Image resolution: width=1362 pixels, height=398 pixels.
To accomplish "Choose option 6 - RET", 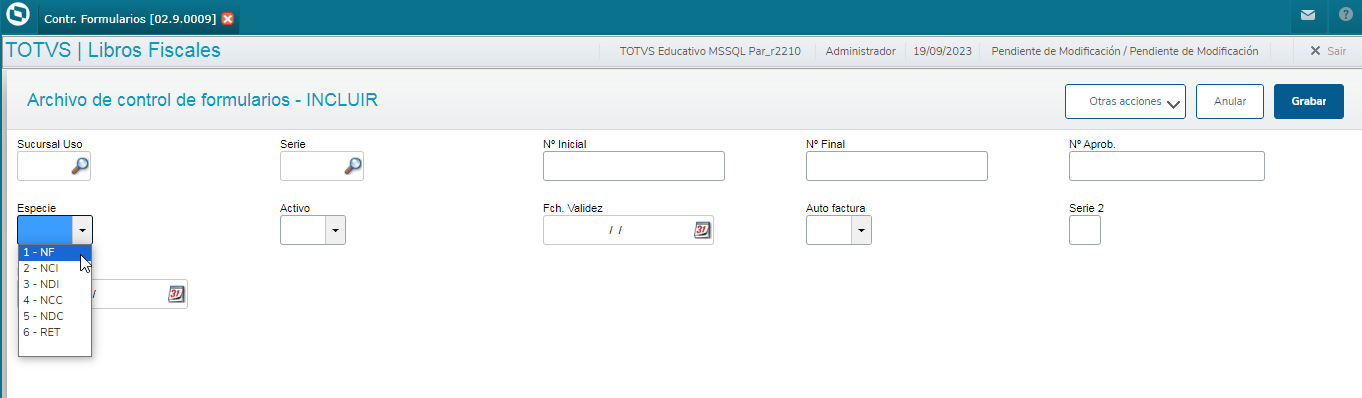I will (55, 332).
